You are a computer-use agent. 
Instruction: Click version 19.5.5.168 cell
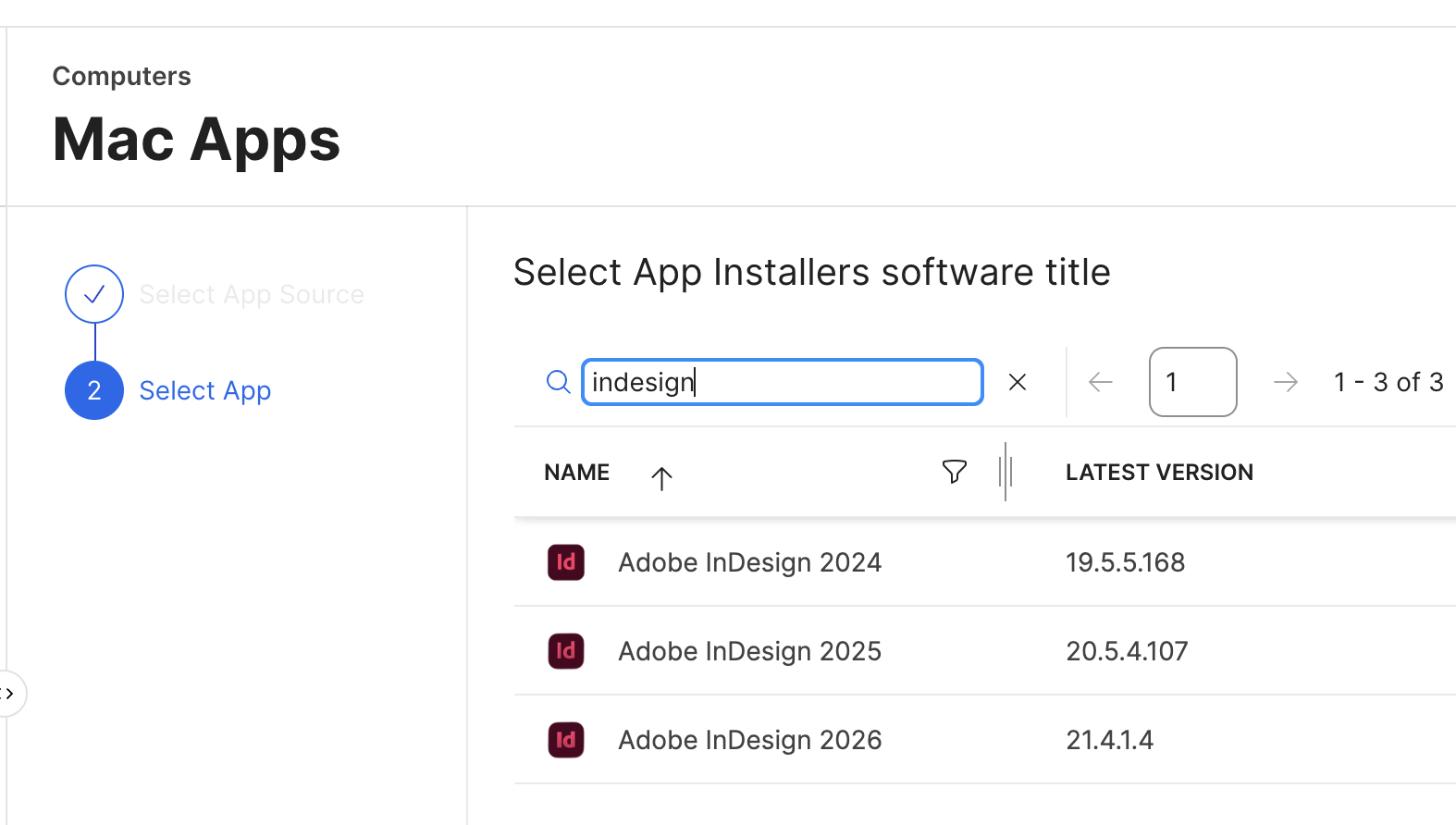1125,562
